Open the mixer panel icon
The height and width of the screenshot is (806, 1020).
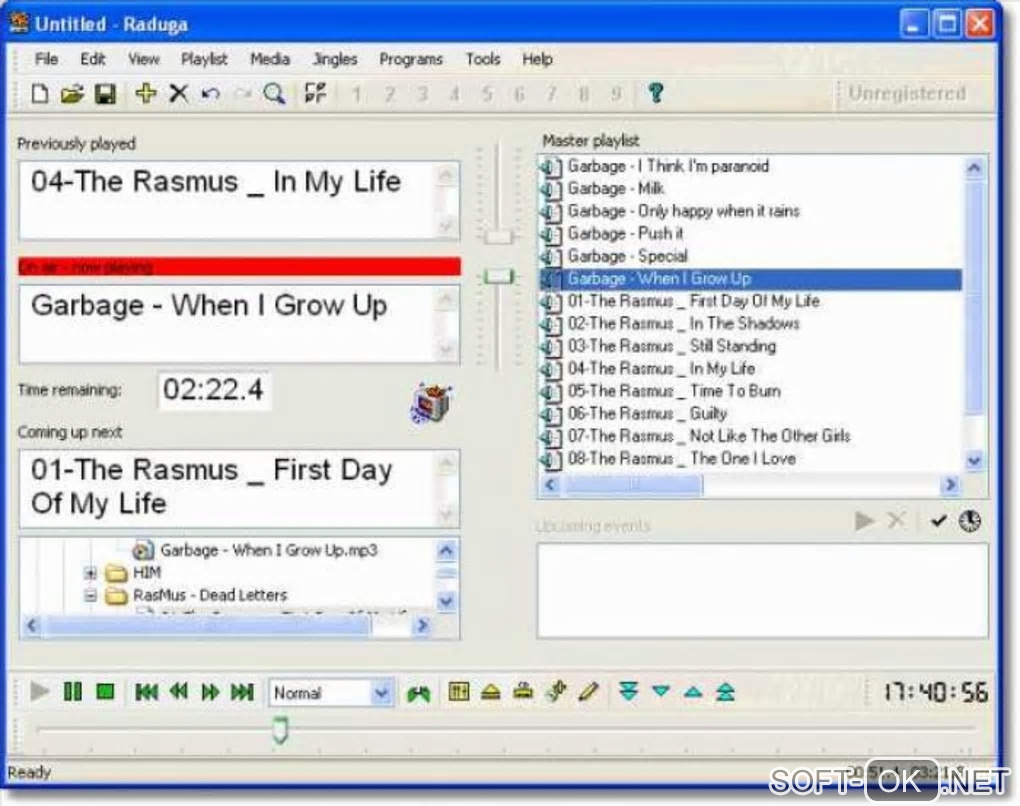pos(459,691)
